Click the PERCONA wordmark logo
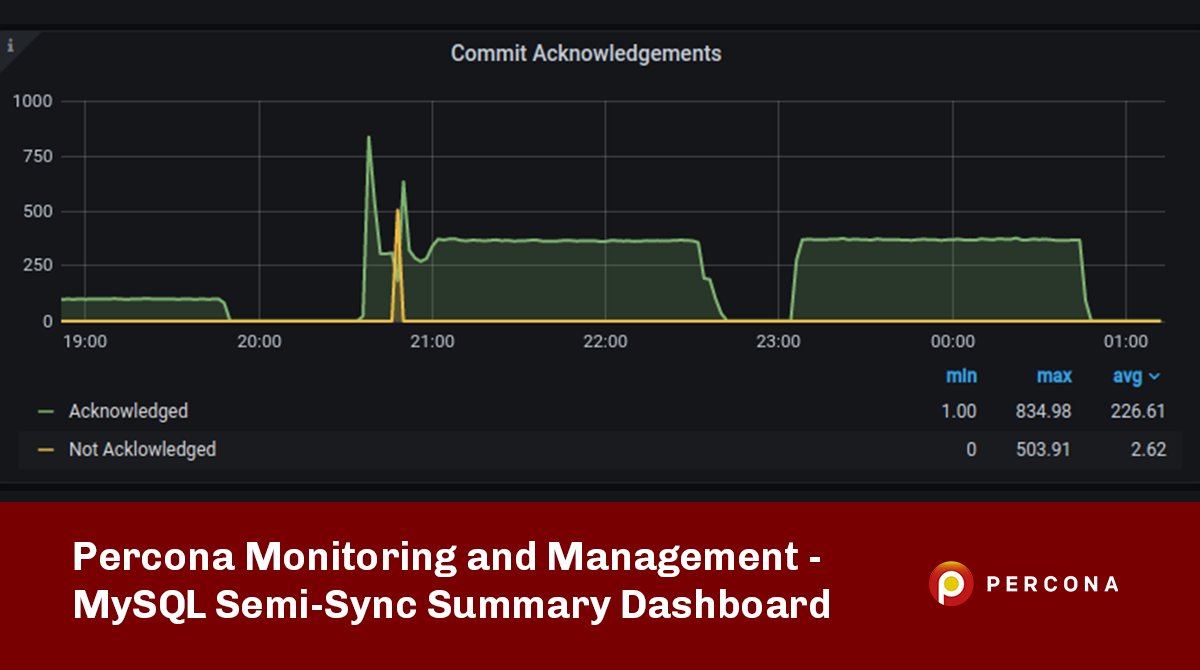 coord(1055,584)
